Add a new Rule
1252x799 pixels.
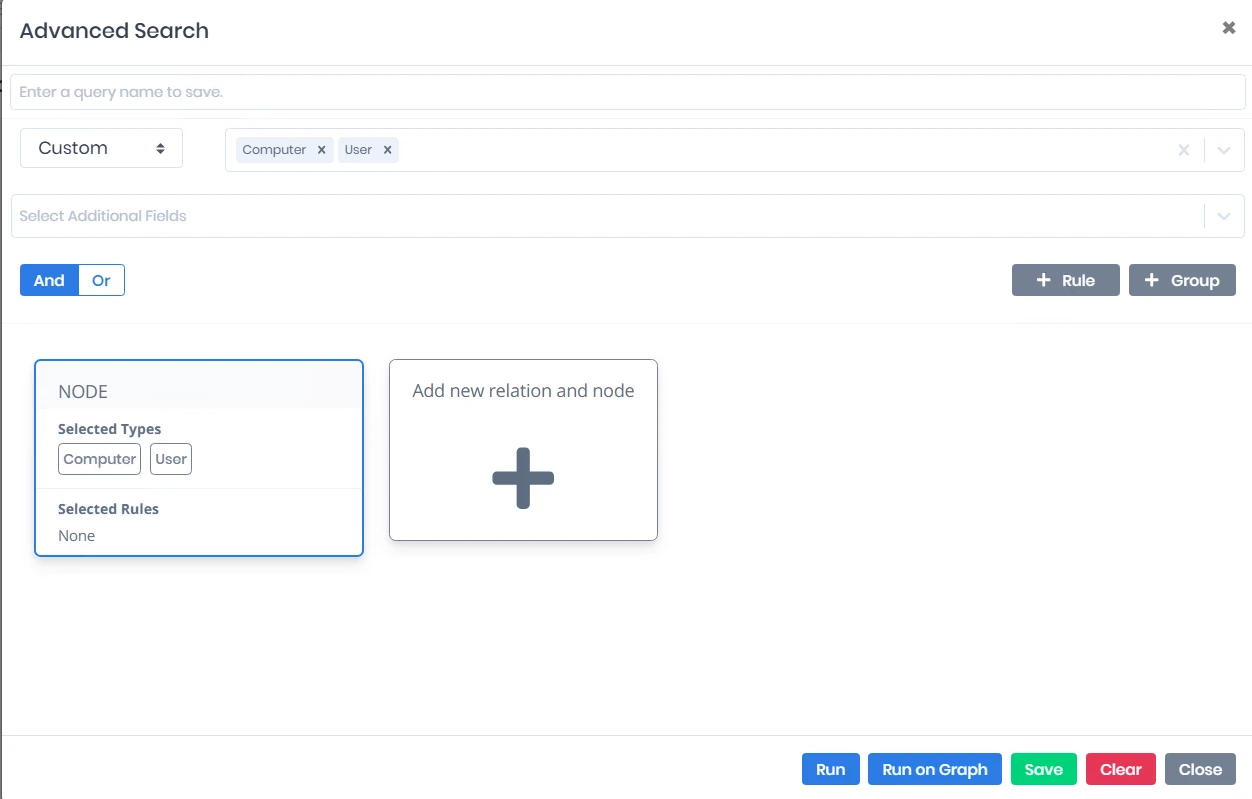[x=1065, y=280]
